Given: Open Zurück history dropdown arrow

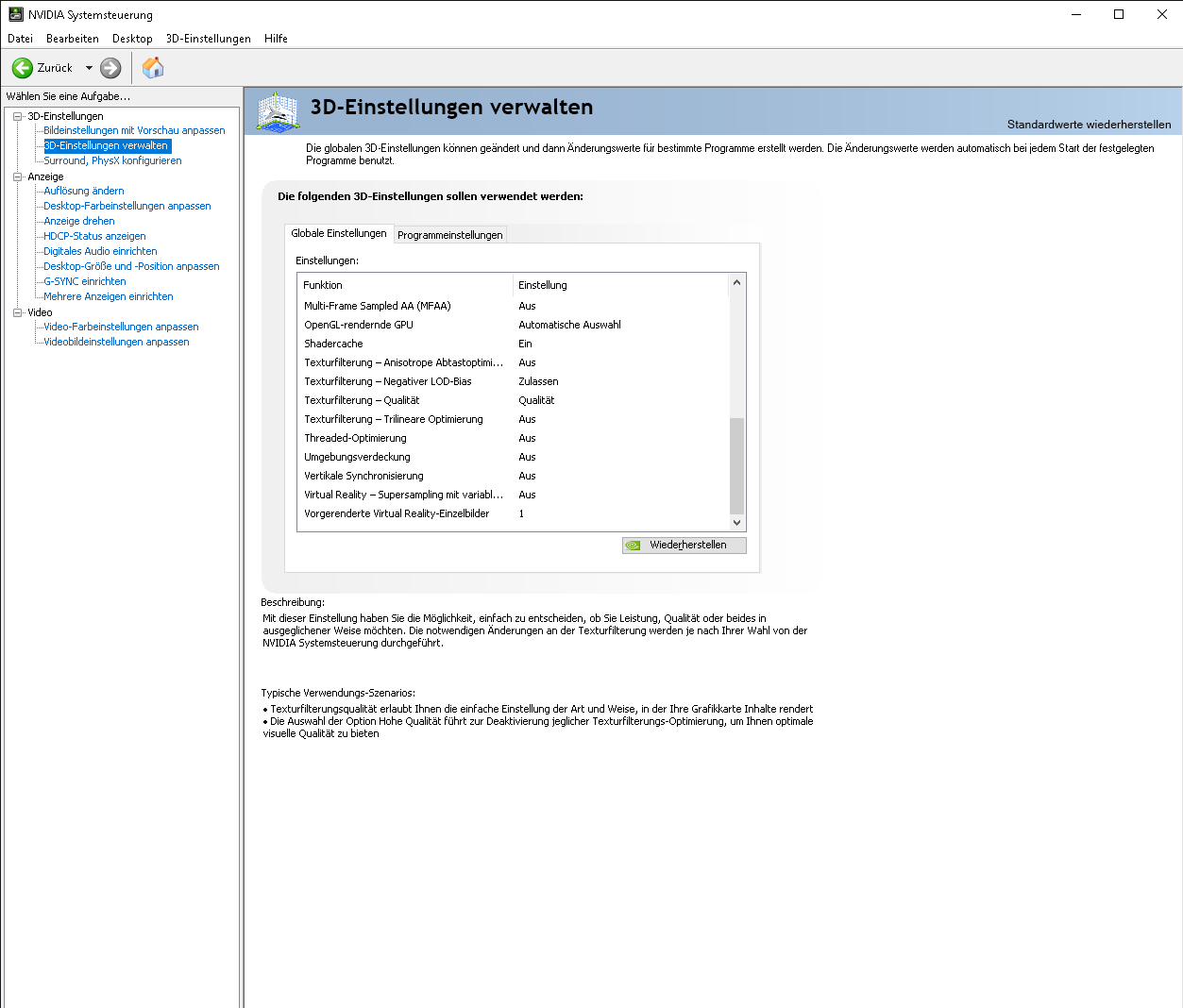Looking at the screenshot, I should point(89,68).
